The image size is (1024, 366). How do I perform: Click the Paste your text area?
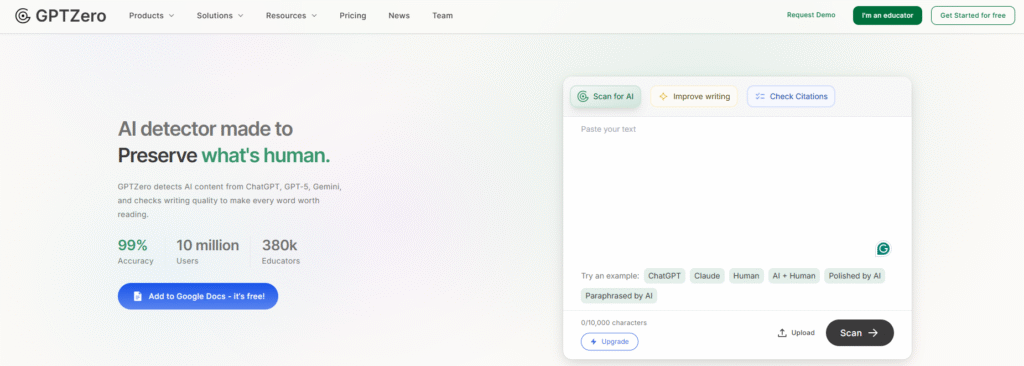(737, 190)
